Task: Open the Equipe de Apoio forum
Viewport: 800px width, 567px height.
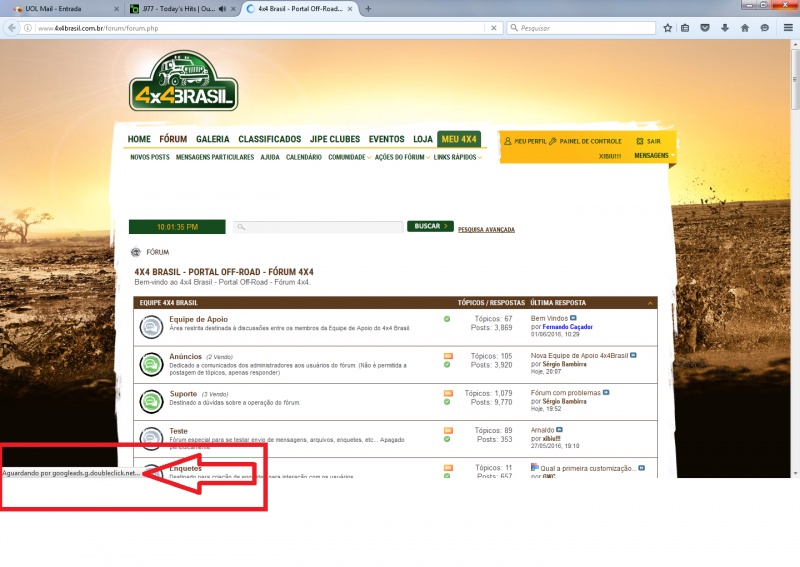Action: click(x=198, y=319)
